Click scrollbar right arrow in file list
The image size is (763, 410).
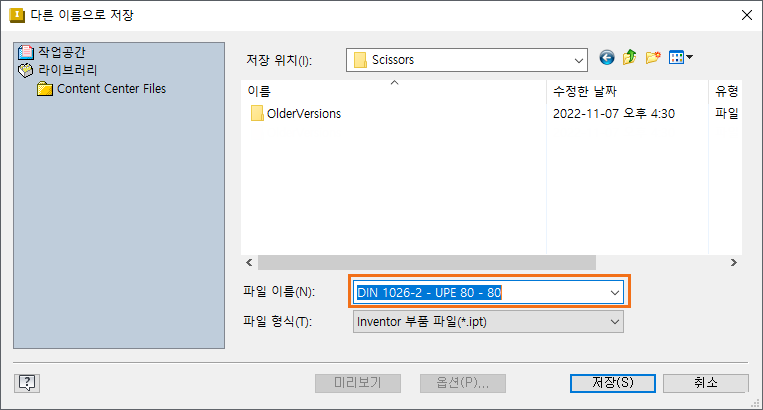pos(734,263)
